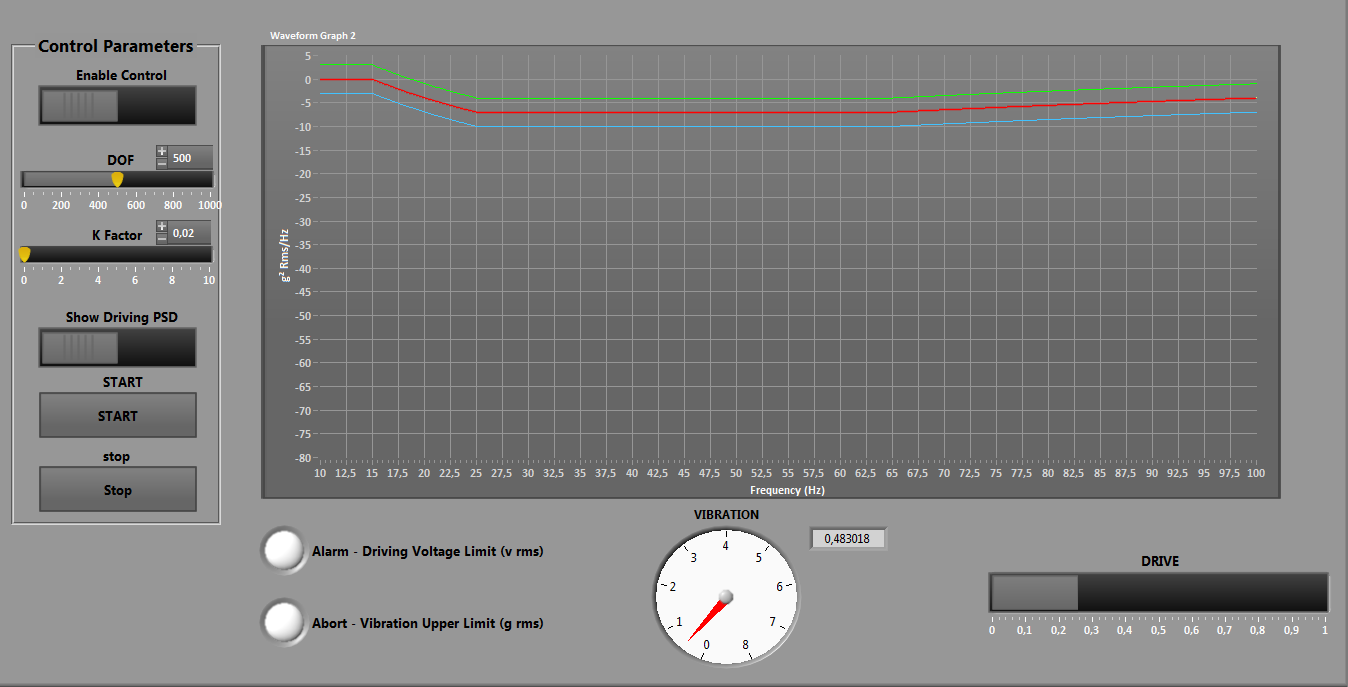Click the DRIVE level bar
The image size is (1348, 687).
pos(1159,592)
